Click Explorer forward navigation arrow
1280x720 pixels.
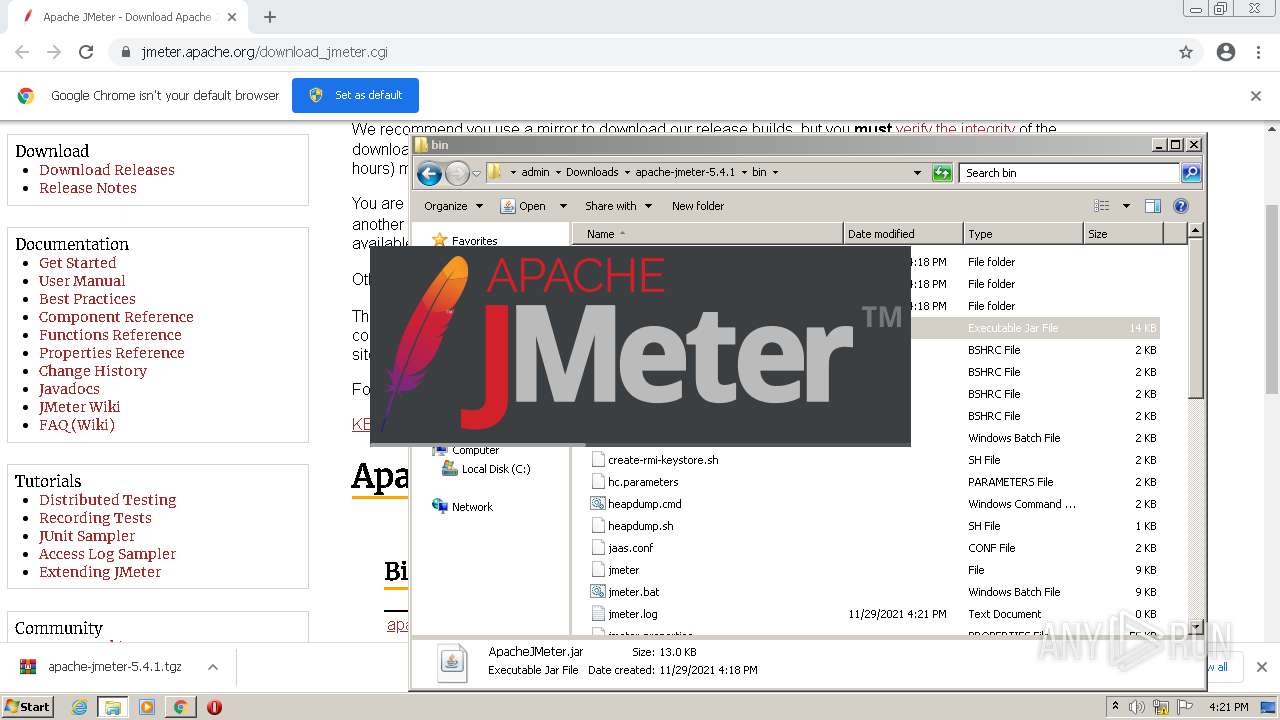457,173
